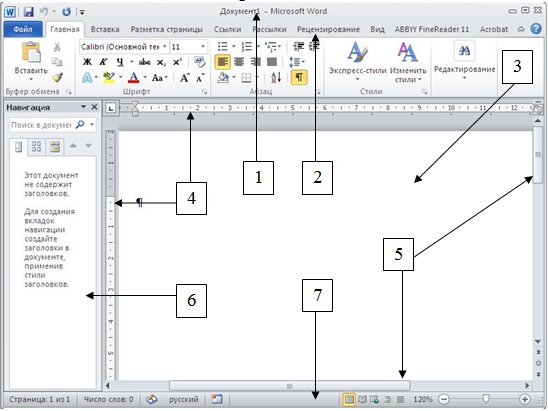Click the Вставить paste button
The width and height of the screenshot is (548, 411).
[x=31, y=62]
